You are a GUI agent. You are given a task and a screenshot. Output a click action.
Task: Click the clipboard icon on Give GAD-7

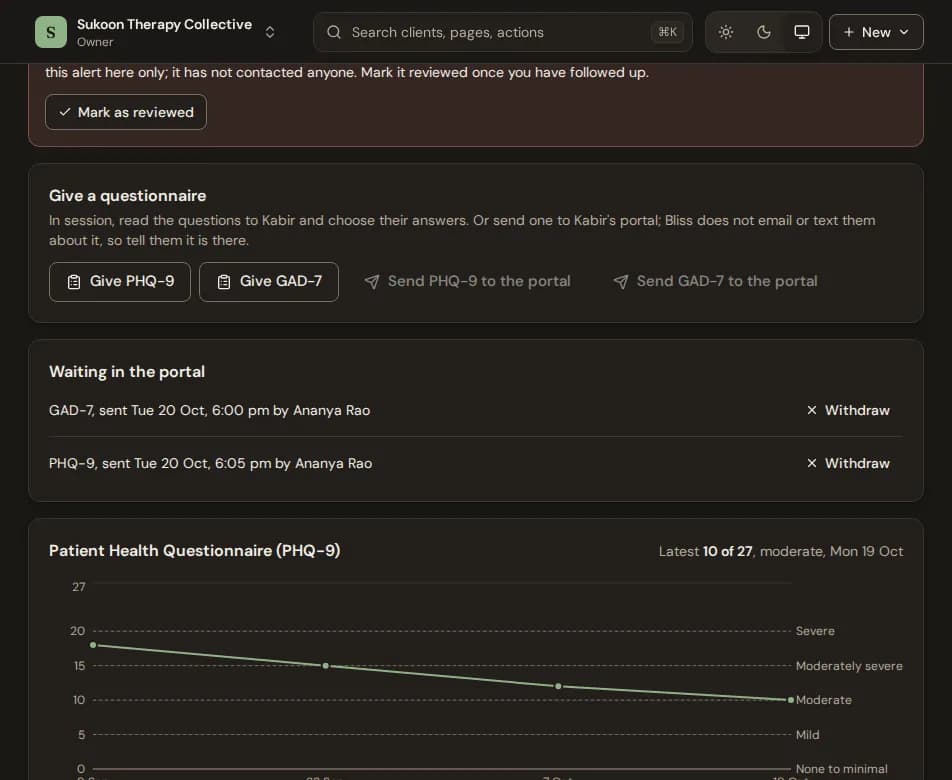[x=224, y=282]
